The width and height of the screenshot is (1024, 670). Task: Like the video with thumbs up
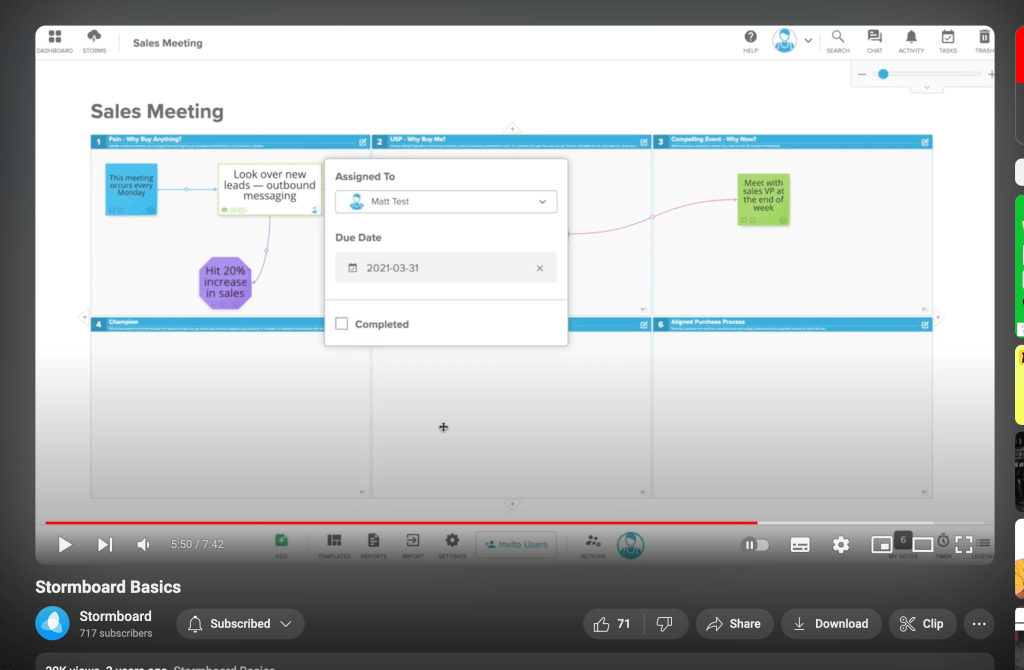(x=613, y=624)
